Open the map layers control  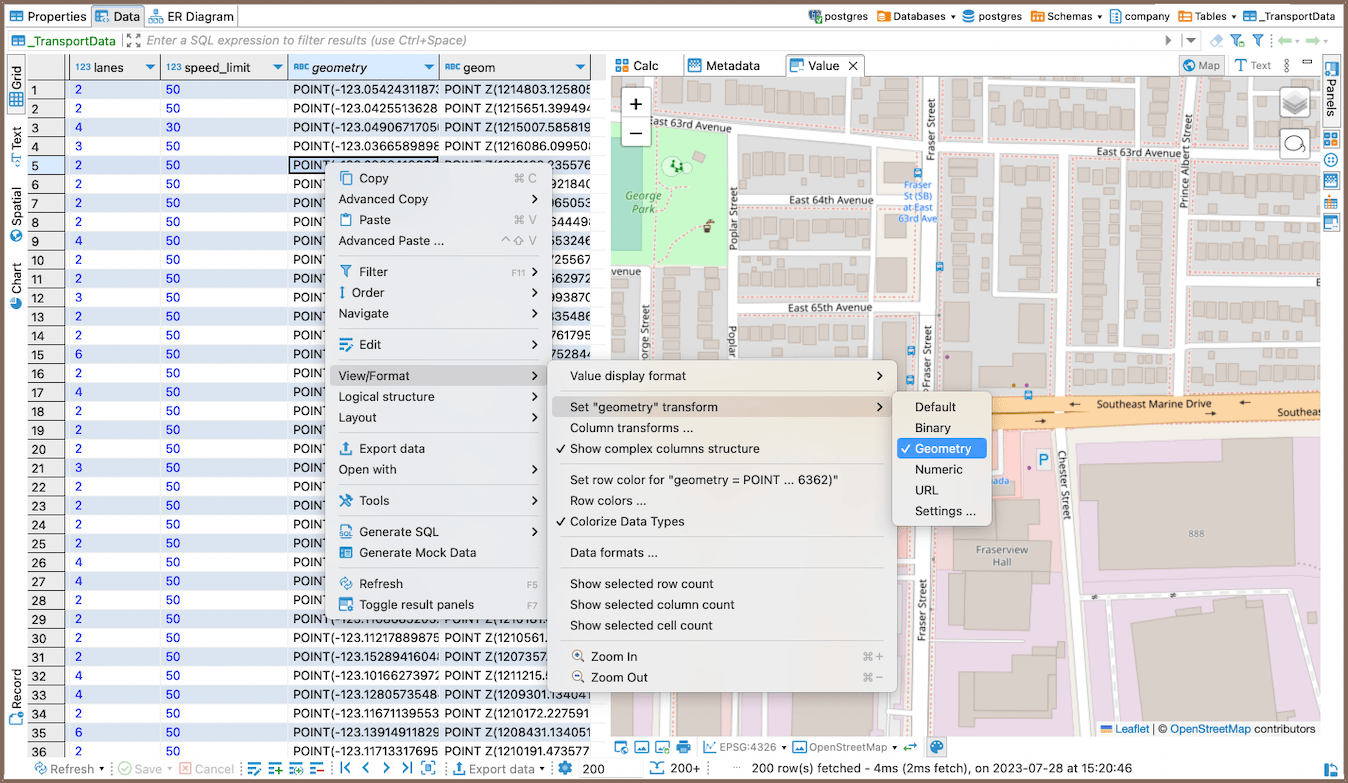coord(1294,103)
